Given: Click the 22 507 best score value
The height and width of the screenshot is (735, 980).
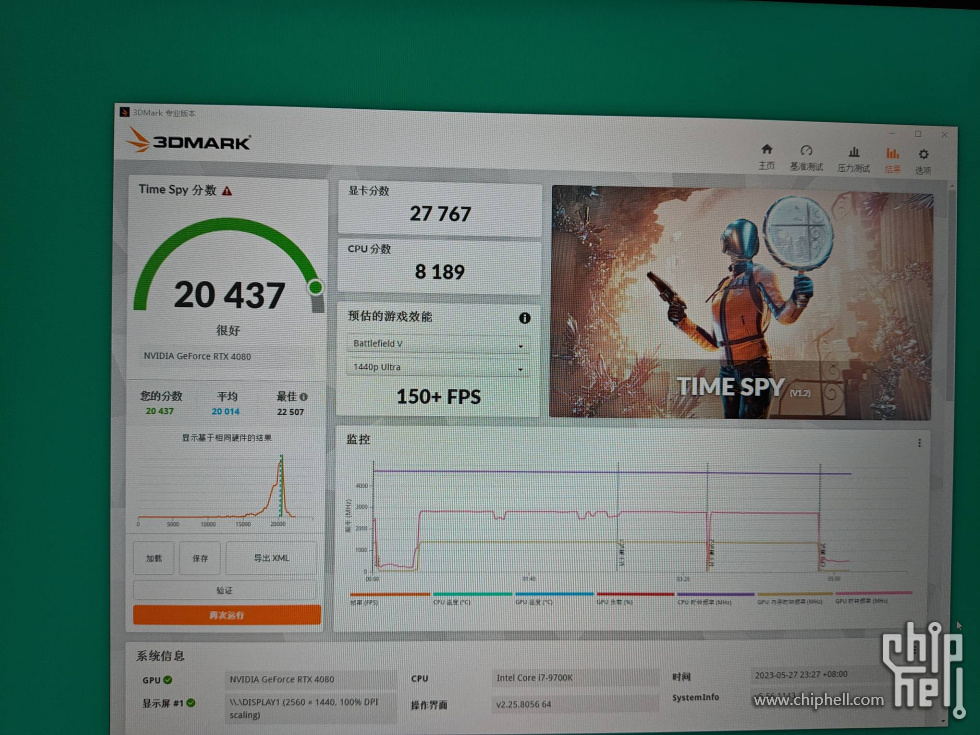Looking at the screenshot, I should [291, 412].
